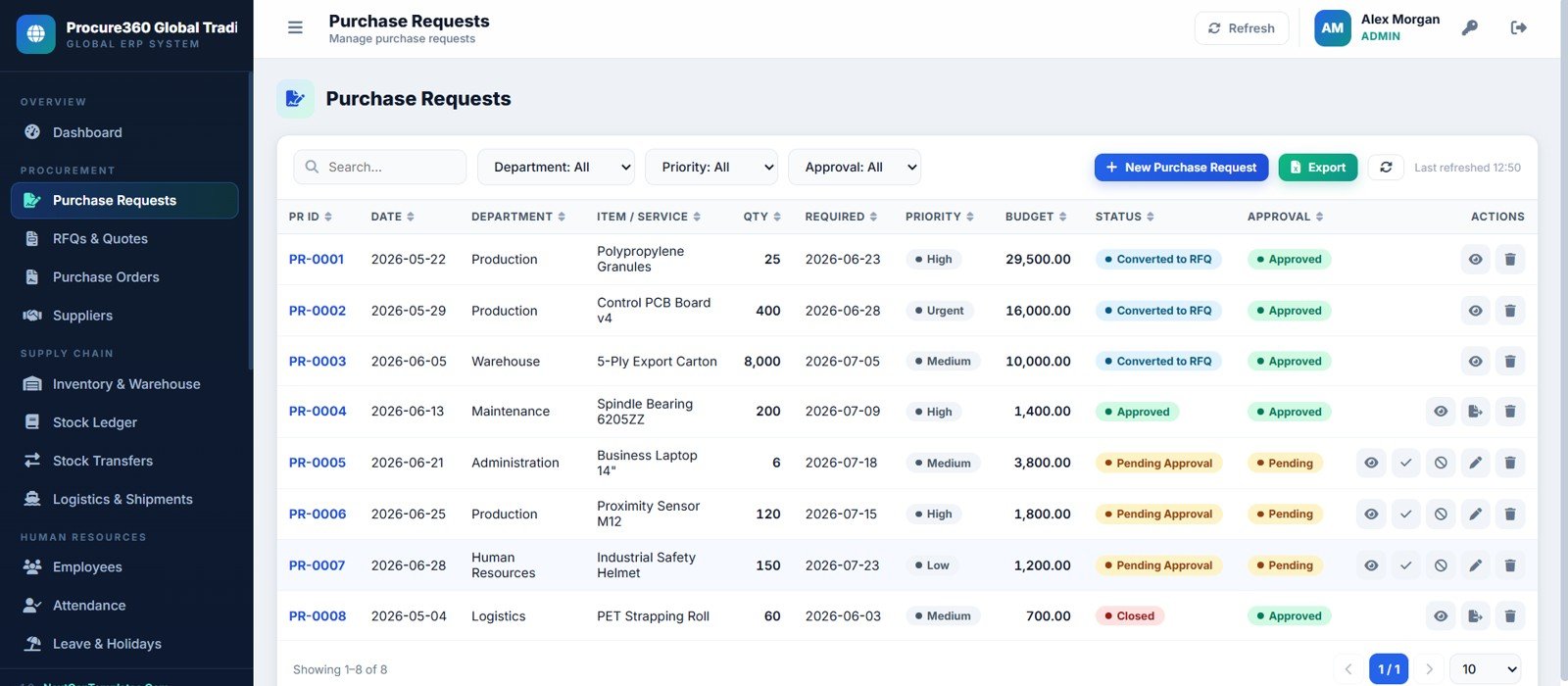Approve PR-0007 with checkmark icon
This screenshot has width=1568, height=686.
point(1406,565)
